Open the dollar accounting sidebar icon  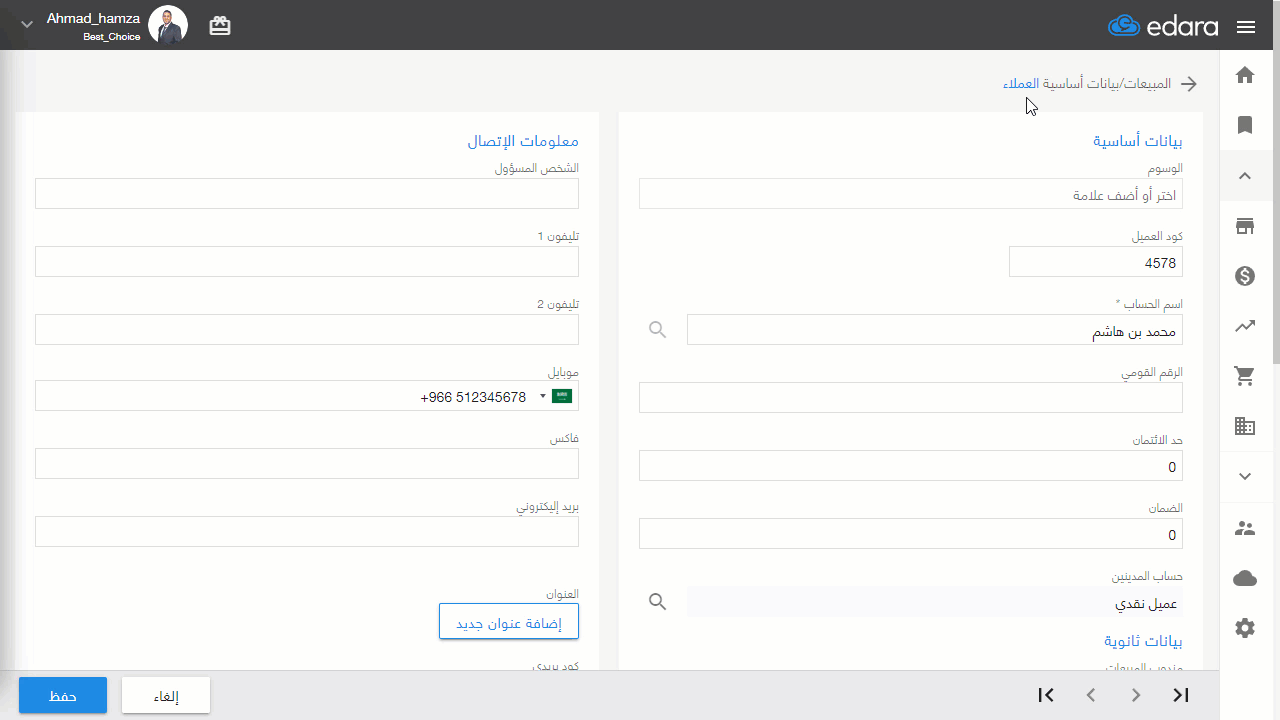click(1245, 276)
